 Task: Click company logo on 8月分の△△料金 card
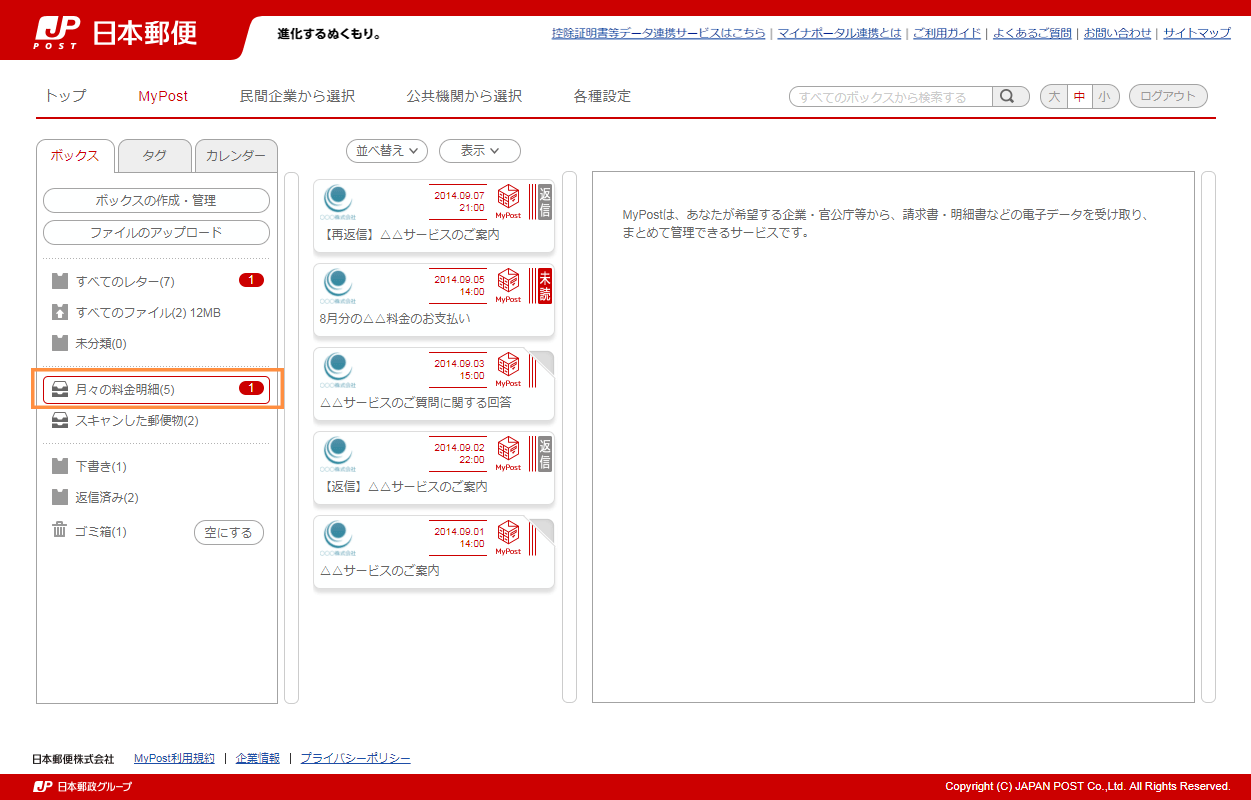(338, 286)
